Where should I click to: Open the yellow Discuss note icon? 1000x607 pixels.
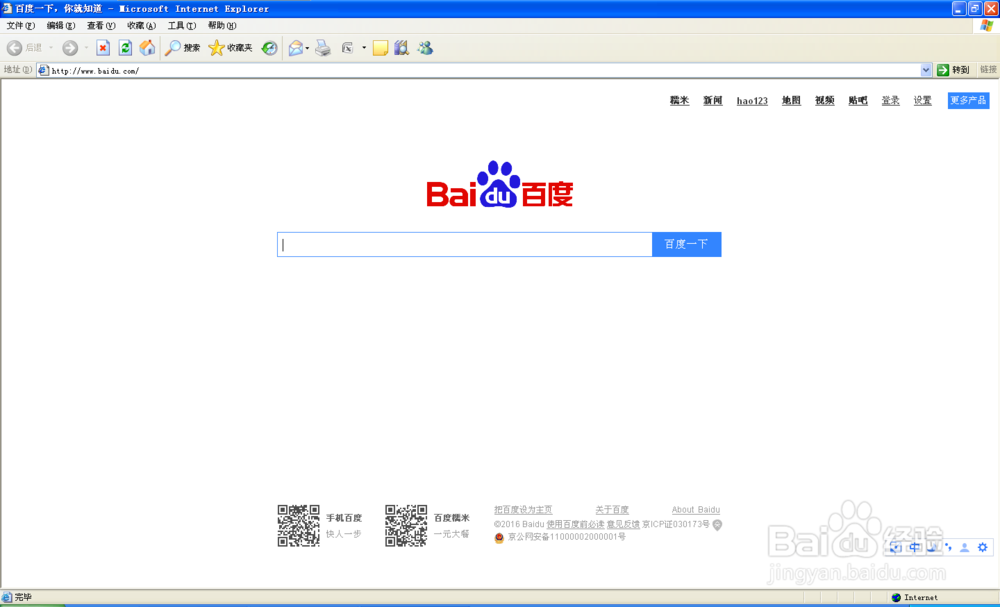pos(380,48)
